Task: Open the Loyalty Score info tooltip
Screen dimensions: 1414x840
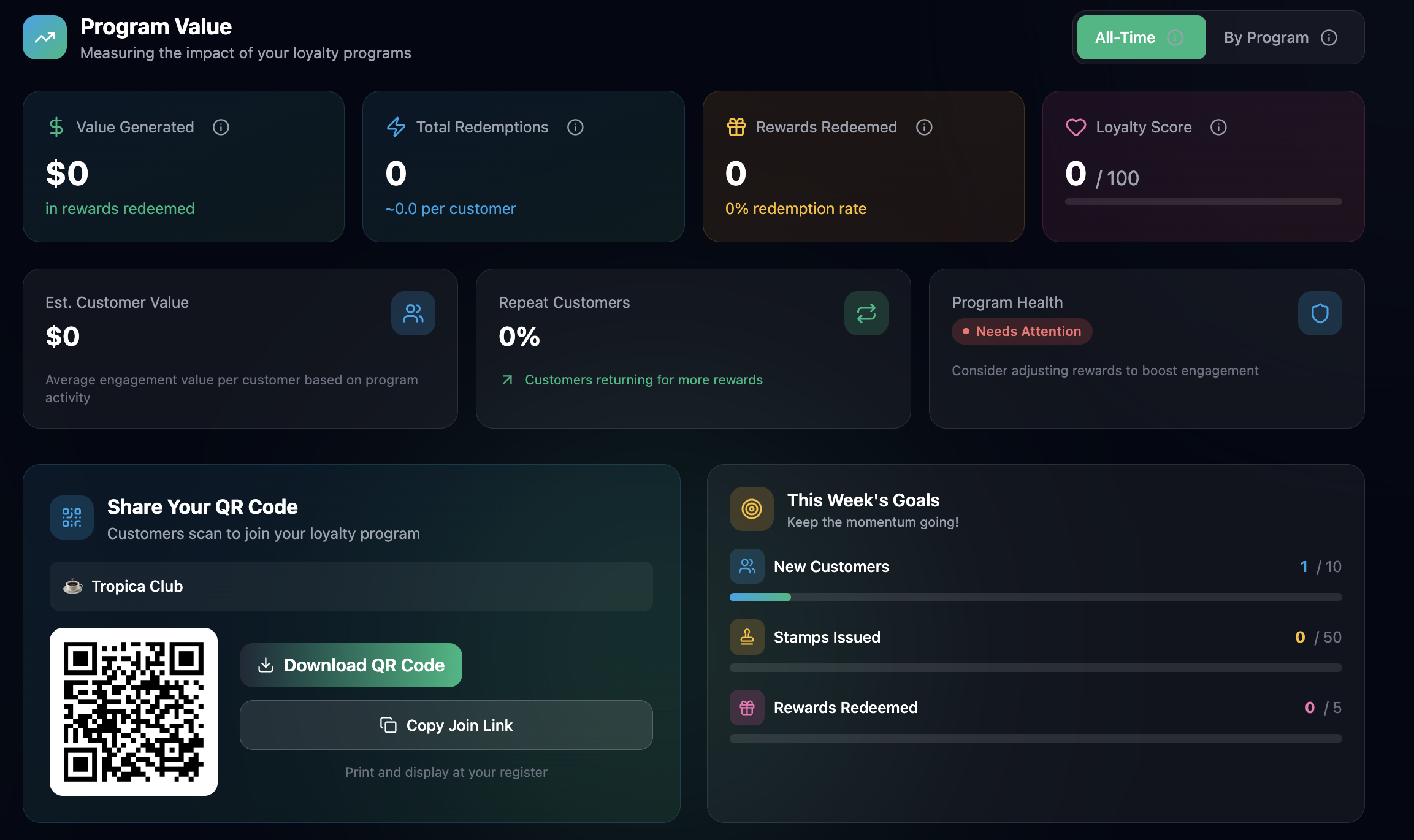Action: [1218, 127]
